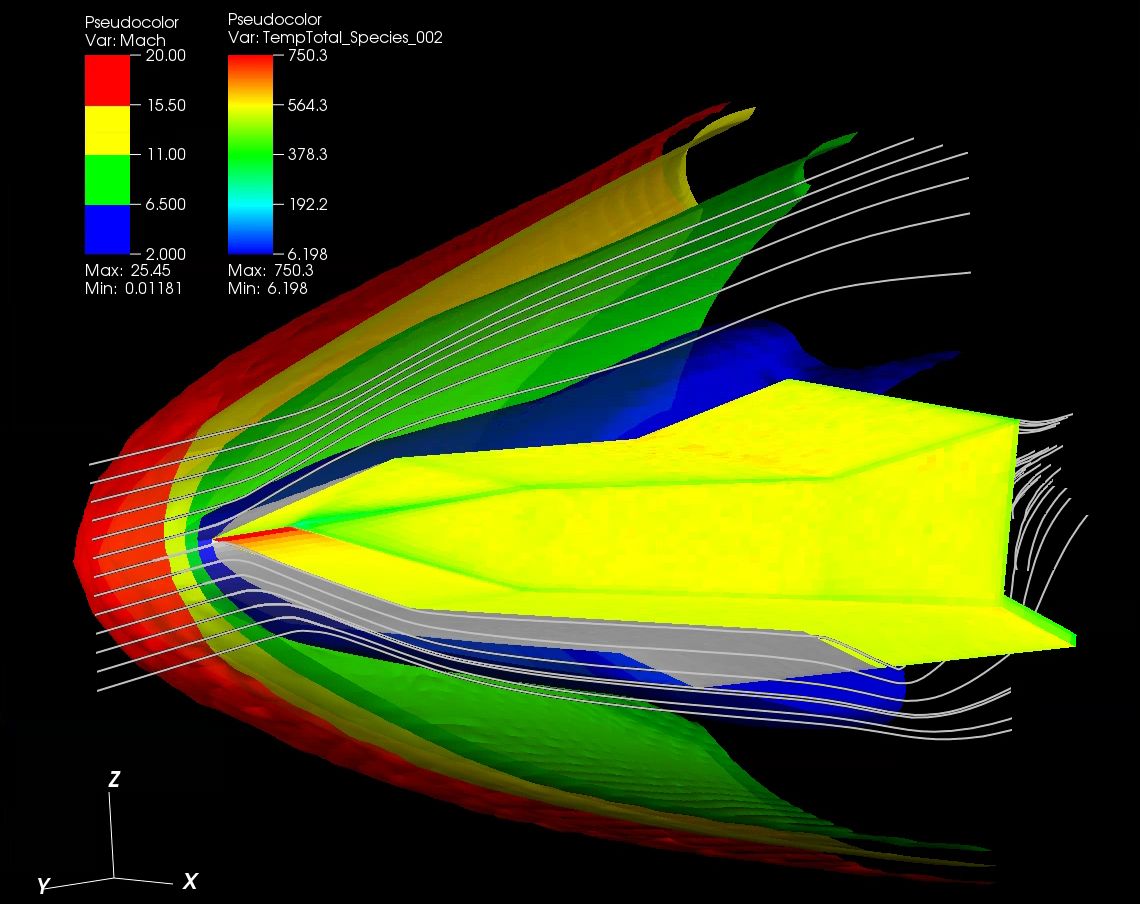The height and width of the screenshot is (904, 1140).
Task: Click the red band in Mach legend
Action: tap(108, 80)
